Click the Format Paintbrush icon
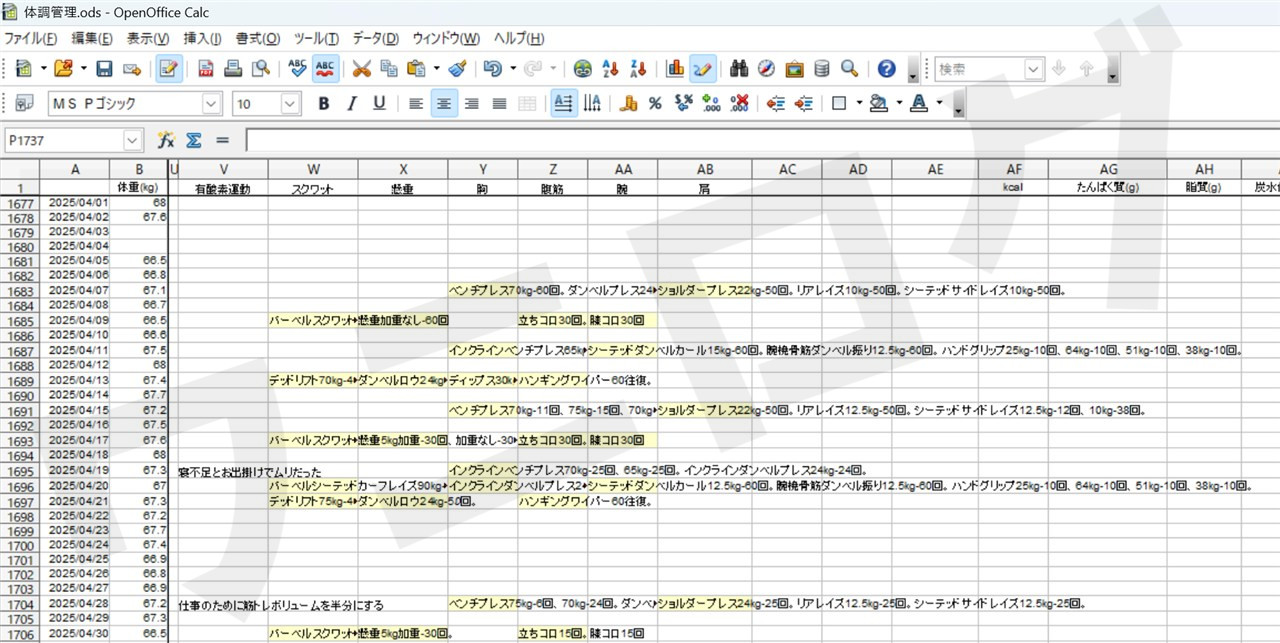 pyautogui.click(x=457, y=69)
